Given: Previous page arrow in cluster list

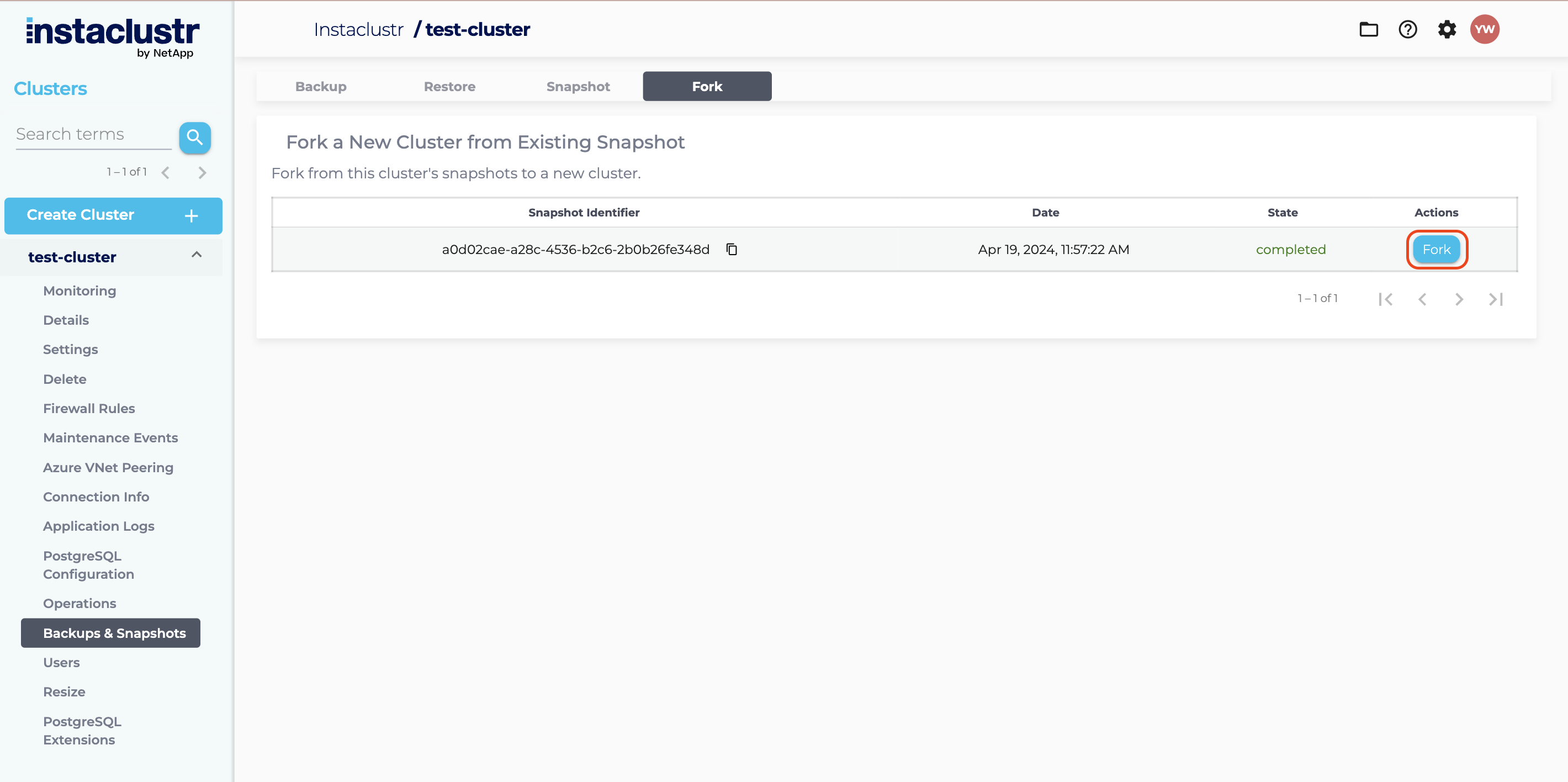Looking at the screenshot, I should tap(166, 173).
